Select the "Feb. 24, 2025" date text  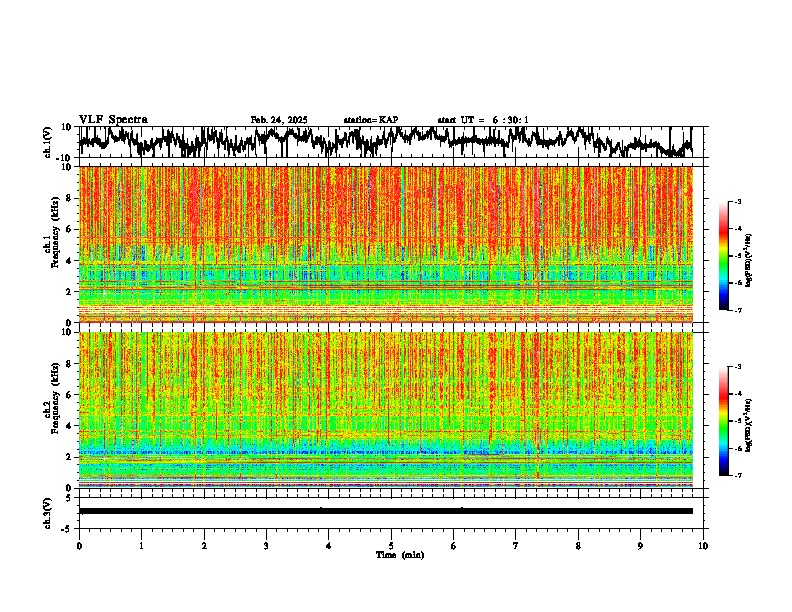click(x=279, y=120)
